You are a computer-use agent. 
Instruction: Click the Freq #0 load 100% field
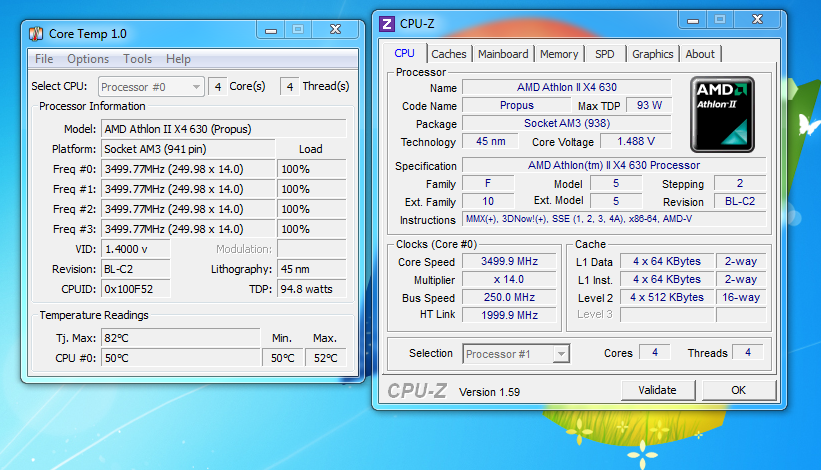[312, 169]
